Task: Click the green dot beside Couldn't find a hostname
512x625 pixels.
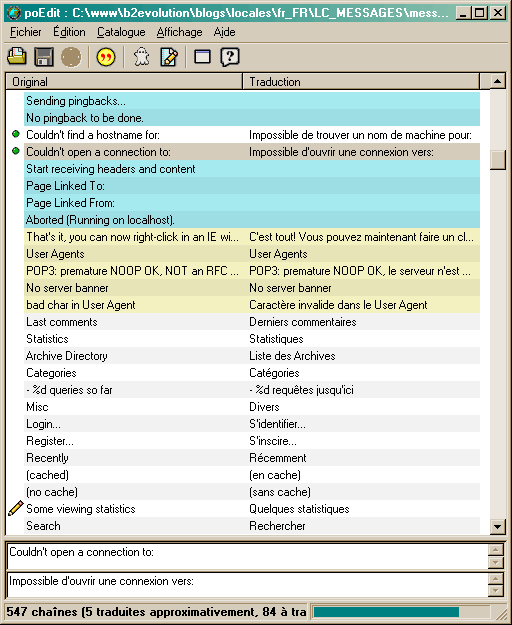Action: tap(16, 134)
